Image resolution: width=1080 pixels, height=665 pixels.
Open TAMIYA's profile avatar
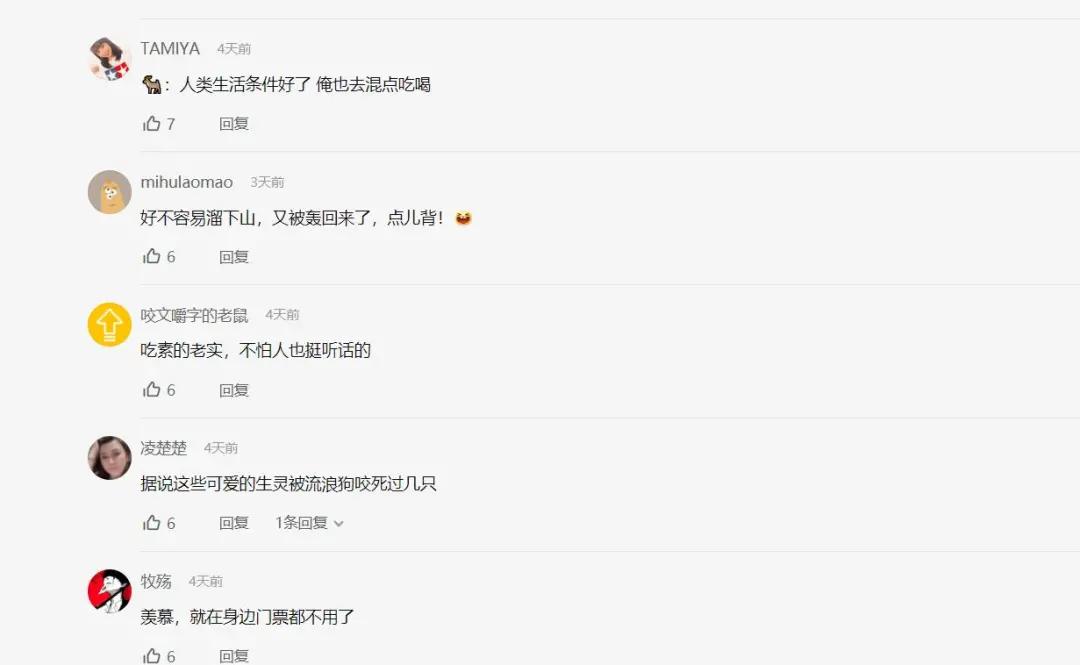110,59
